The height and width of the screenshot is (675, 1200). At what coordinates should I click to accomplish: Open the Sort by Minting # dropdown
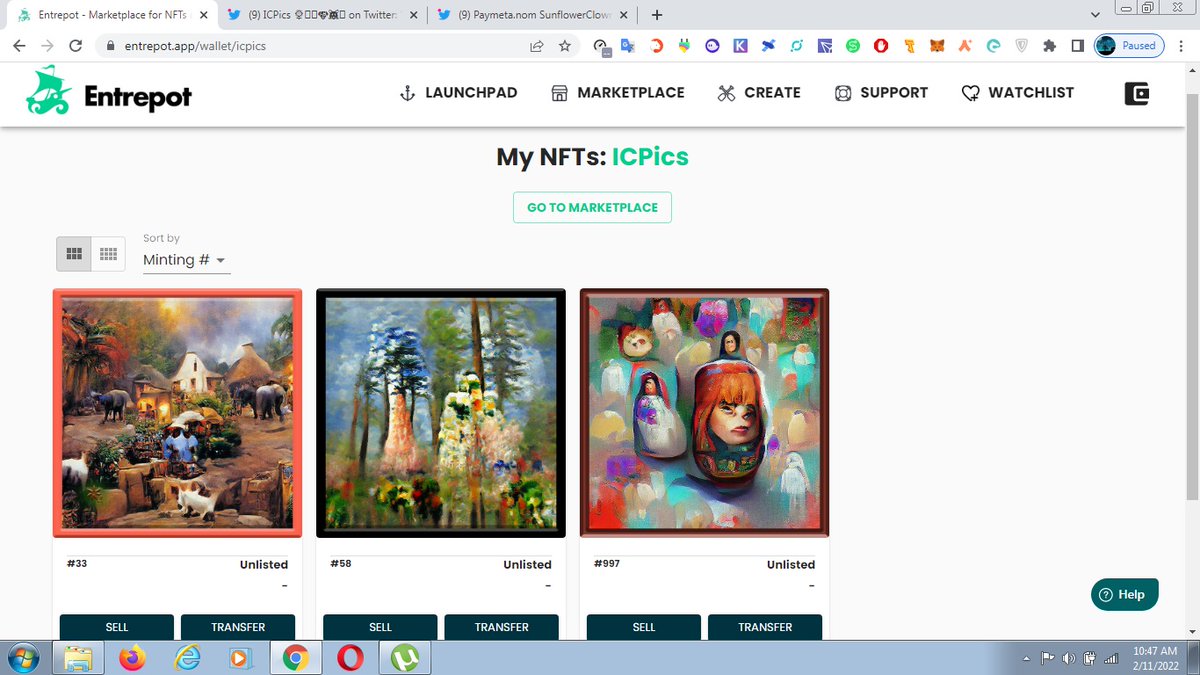click(186, 260)
